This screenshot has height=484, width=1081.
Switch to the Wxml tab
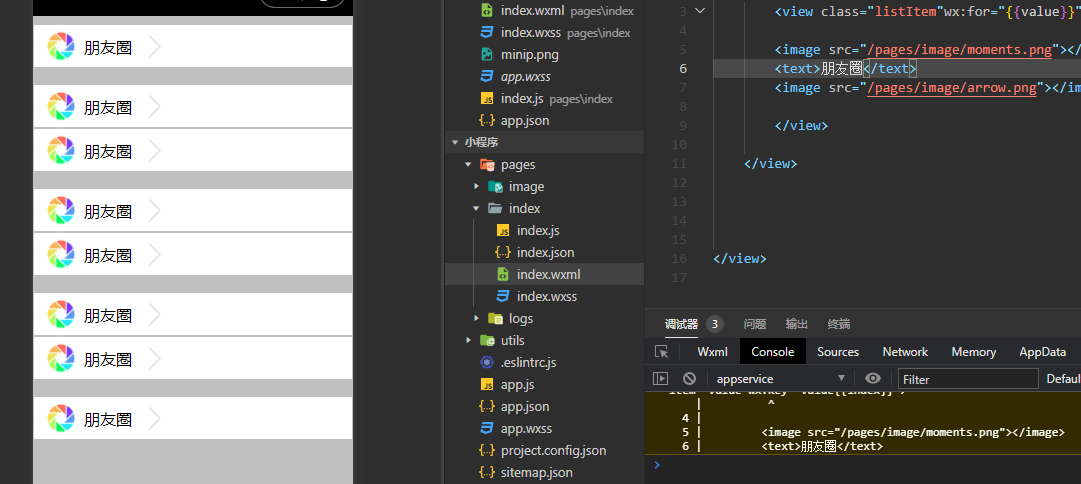click(712, 352)
